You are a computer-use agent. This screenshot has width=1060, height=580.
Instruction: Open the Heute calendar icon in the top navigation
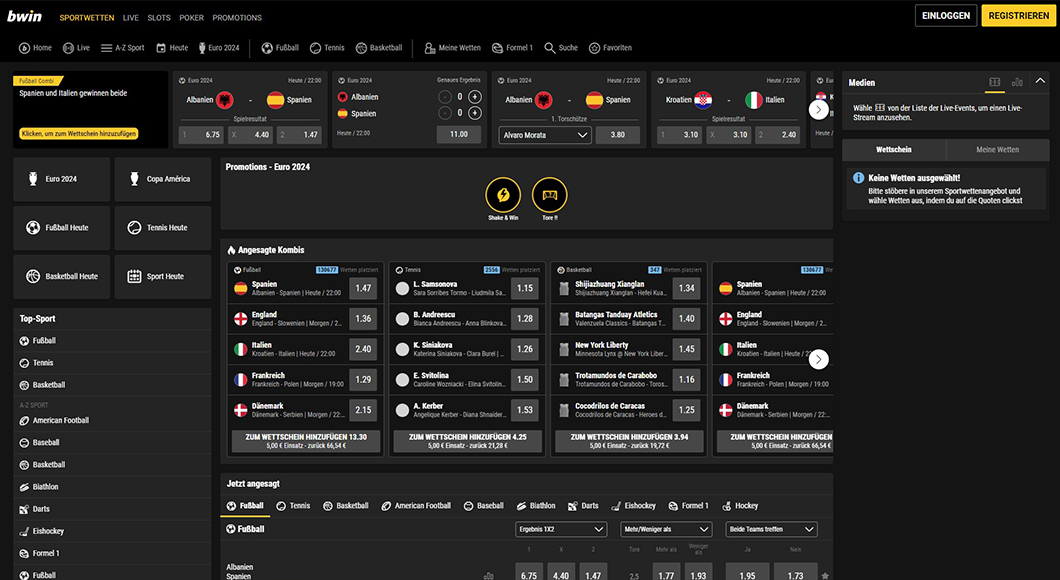pos(161,48)
